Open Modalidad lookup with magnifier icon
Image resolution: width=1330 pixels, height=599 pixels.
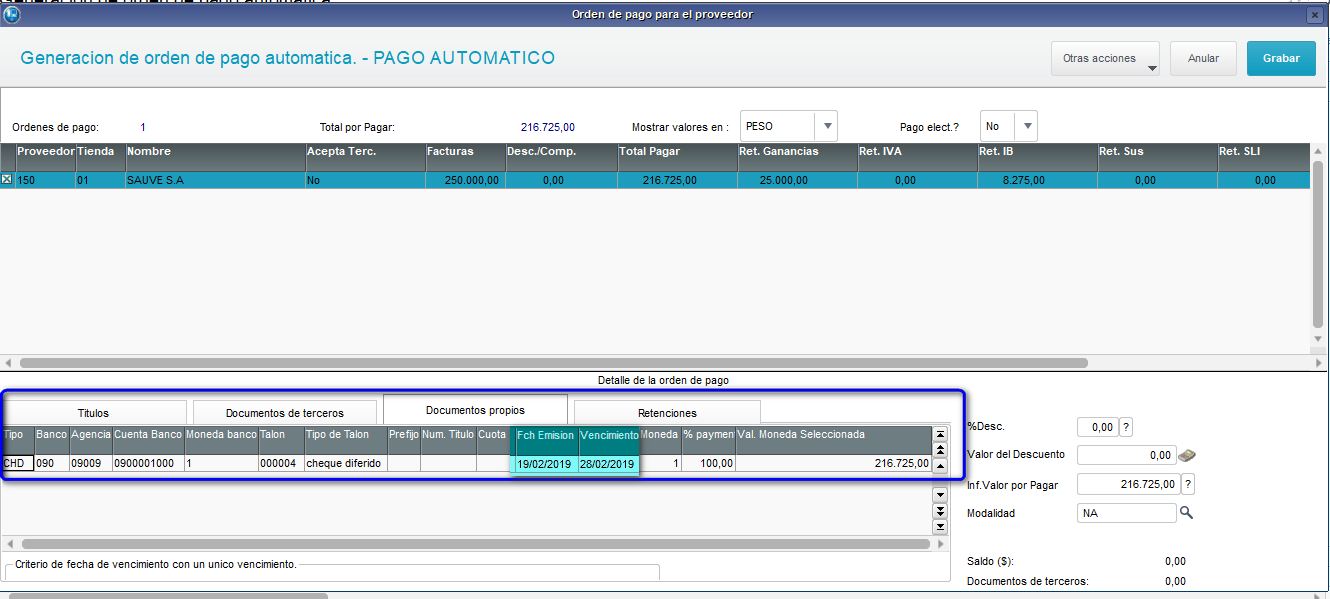click(x=1186, y=513)
